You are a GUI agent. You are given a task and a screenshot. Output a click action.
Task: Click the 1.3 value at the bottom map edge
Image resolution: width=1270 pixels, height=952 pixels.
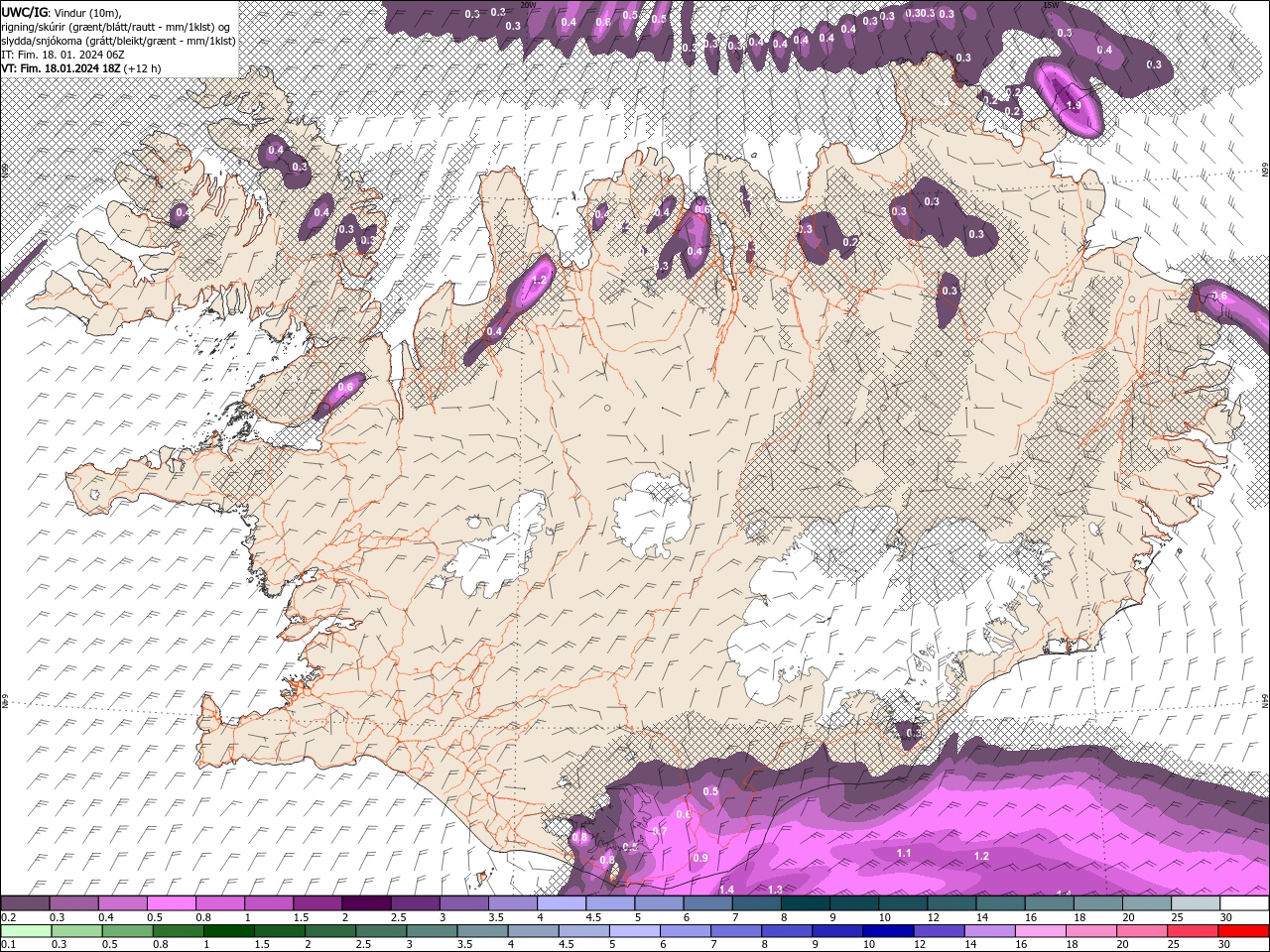coord(775,890)
